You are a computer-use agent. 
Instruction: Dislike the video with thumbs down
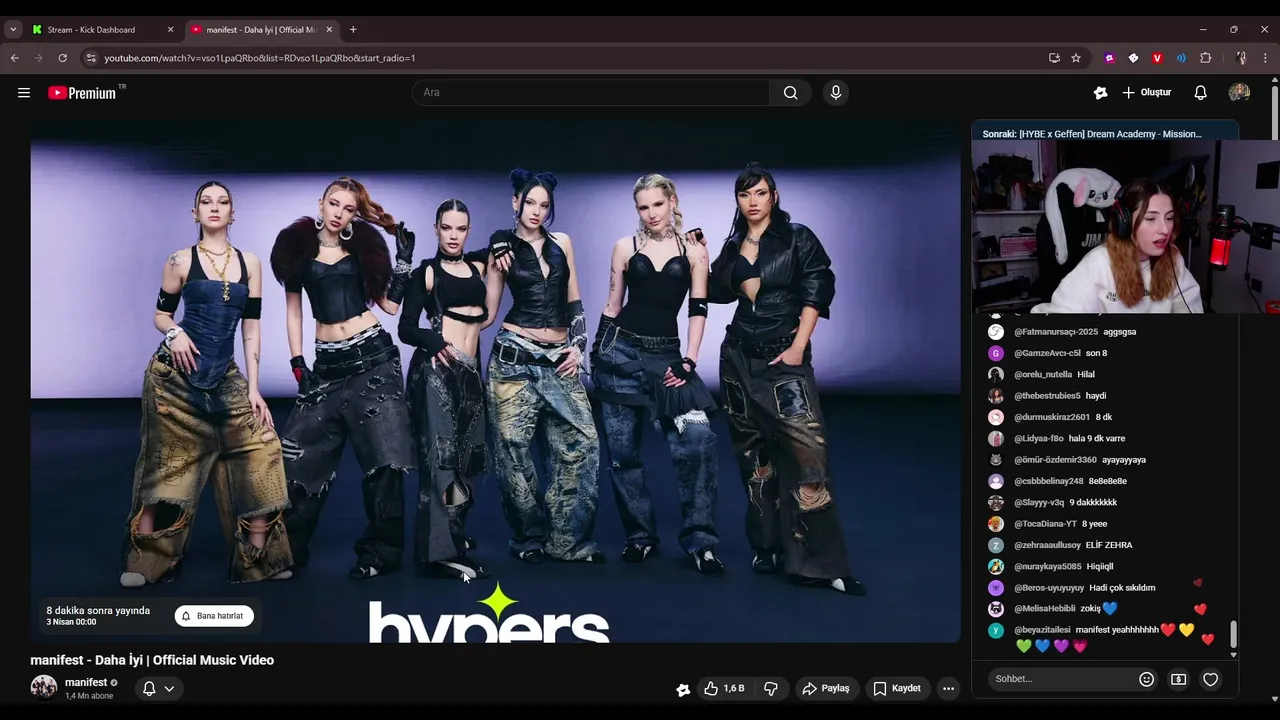[771, 688]
